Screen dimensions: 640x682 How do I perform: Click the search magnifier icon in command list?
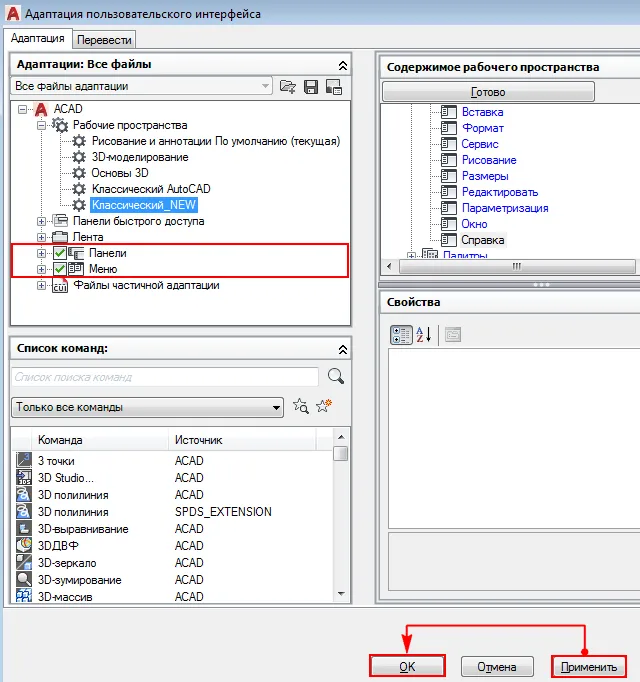335,376
